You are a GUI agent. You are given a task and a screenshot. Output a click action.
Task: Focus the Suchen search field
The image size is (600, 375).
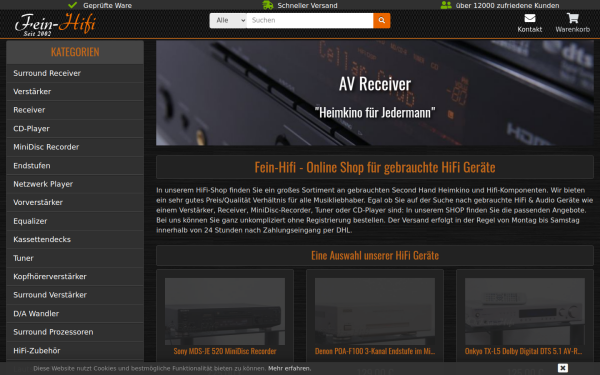tap(310, 21)
